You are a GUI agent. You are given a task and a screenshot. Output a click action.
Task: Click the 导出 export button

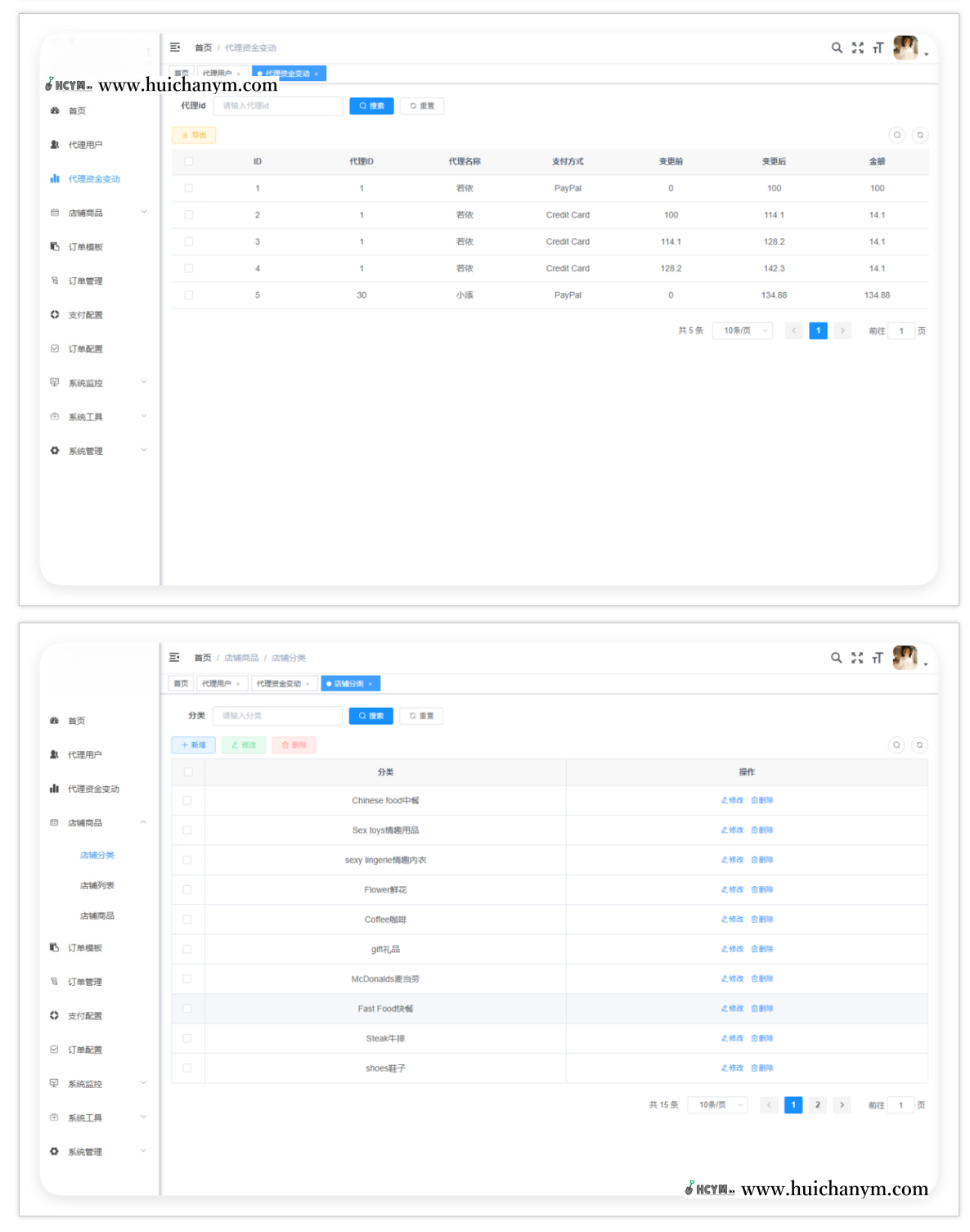click(194, 136)
